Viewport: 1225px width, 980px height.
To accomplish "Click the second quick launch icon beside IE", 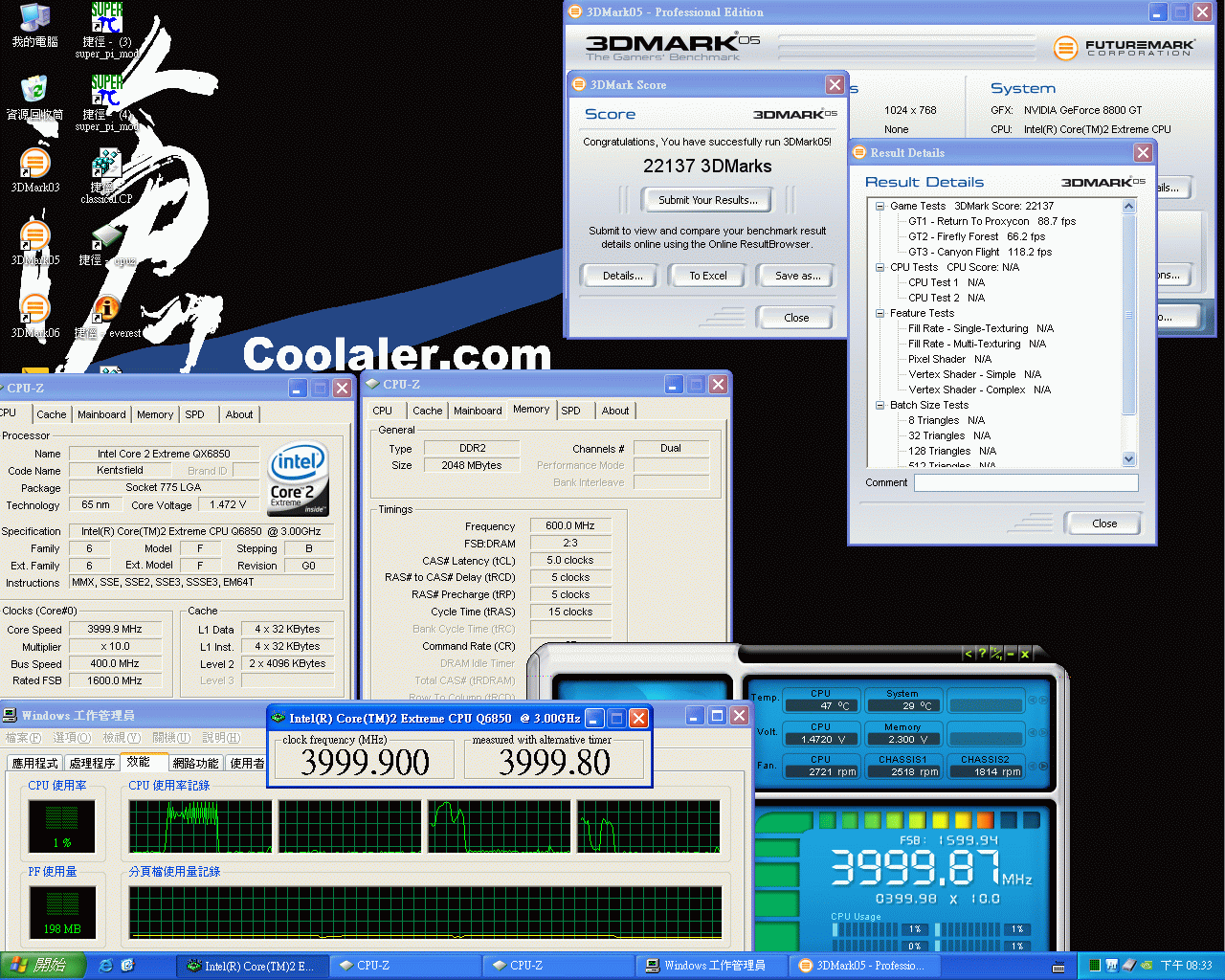I will pos(128,966).
